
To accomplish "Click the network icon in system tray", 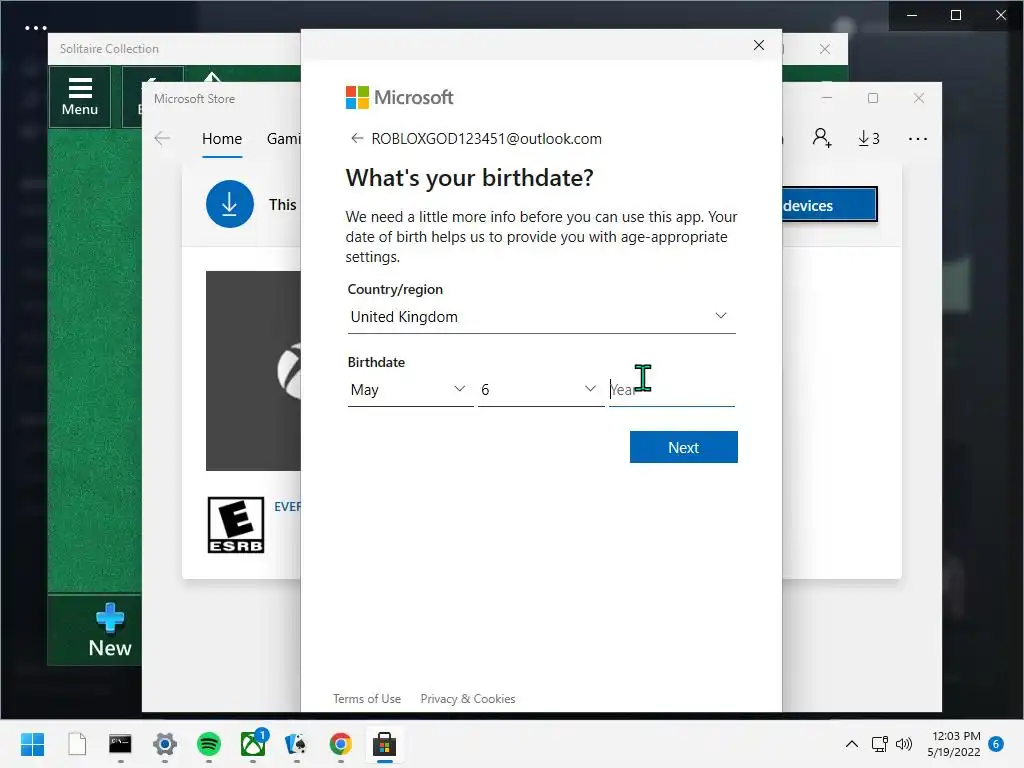I will [880, 744].
